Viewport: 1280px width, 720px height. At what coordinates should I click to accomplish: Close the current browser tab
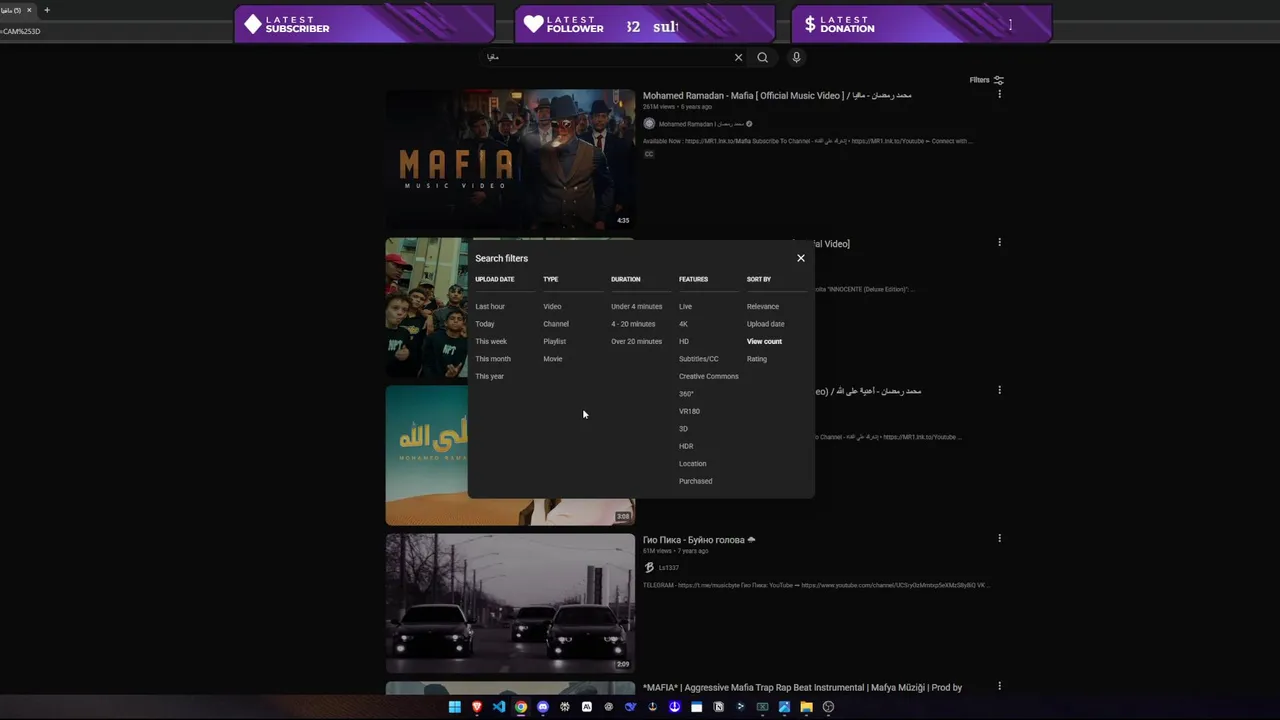(29, 10)
